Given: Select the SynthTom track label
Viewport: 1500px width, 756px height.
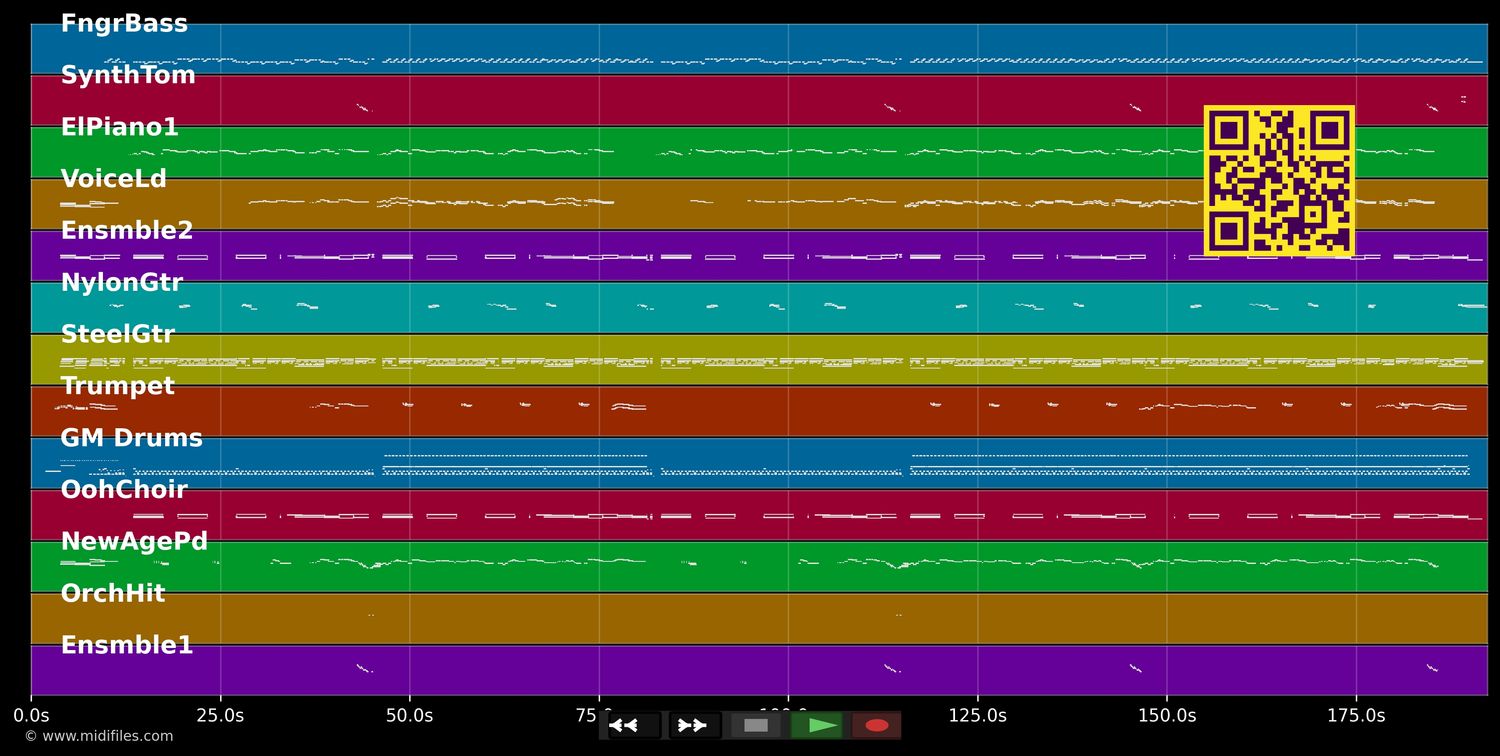Looking at the screenshot, I should point(128,76).
